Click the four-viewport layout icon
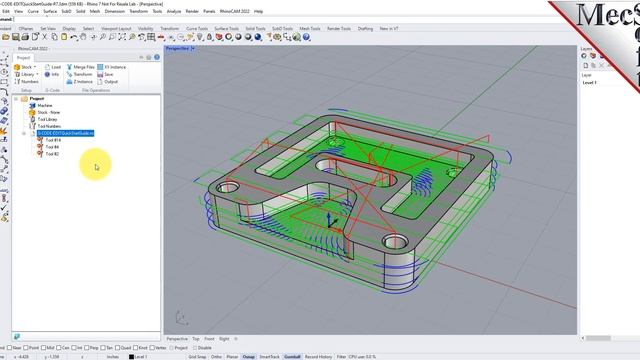 [x=151, y=37]
